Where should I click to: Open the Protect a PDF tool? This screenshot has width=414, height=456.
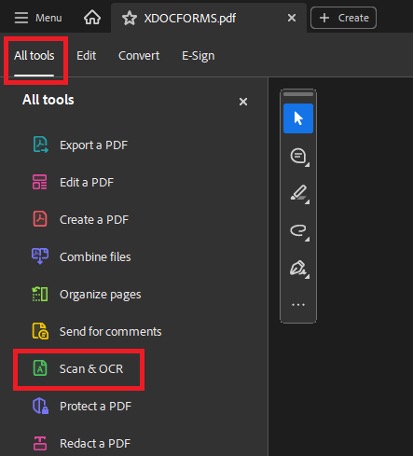coord(82,406)
